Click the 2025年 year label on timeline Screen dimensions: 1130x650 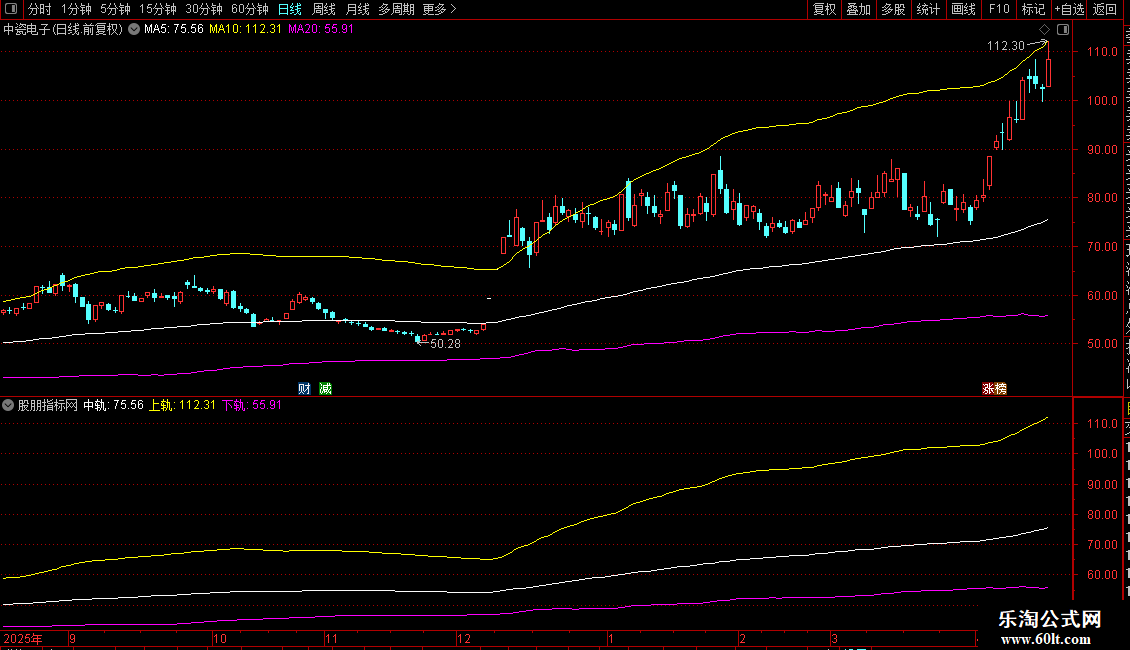click(22, 638)
